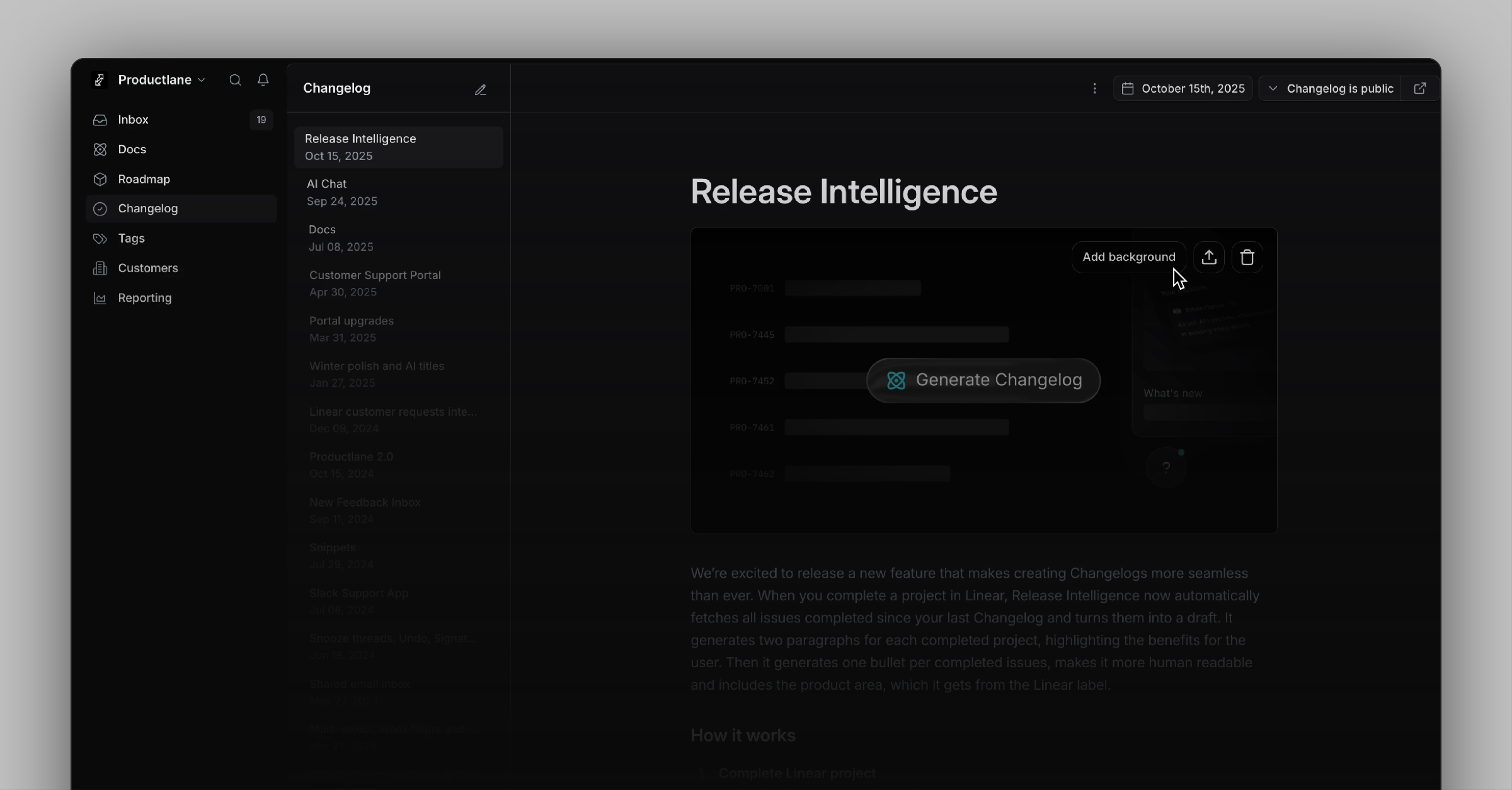Click the Productlane logo icon
This screenshot has height=790, width=1512.
click(100, 80)
